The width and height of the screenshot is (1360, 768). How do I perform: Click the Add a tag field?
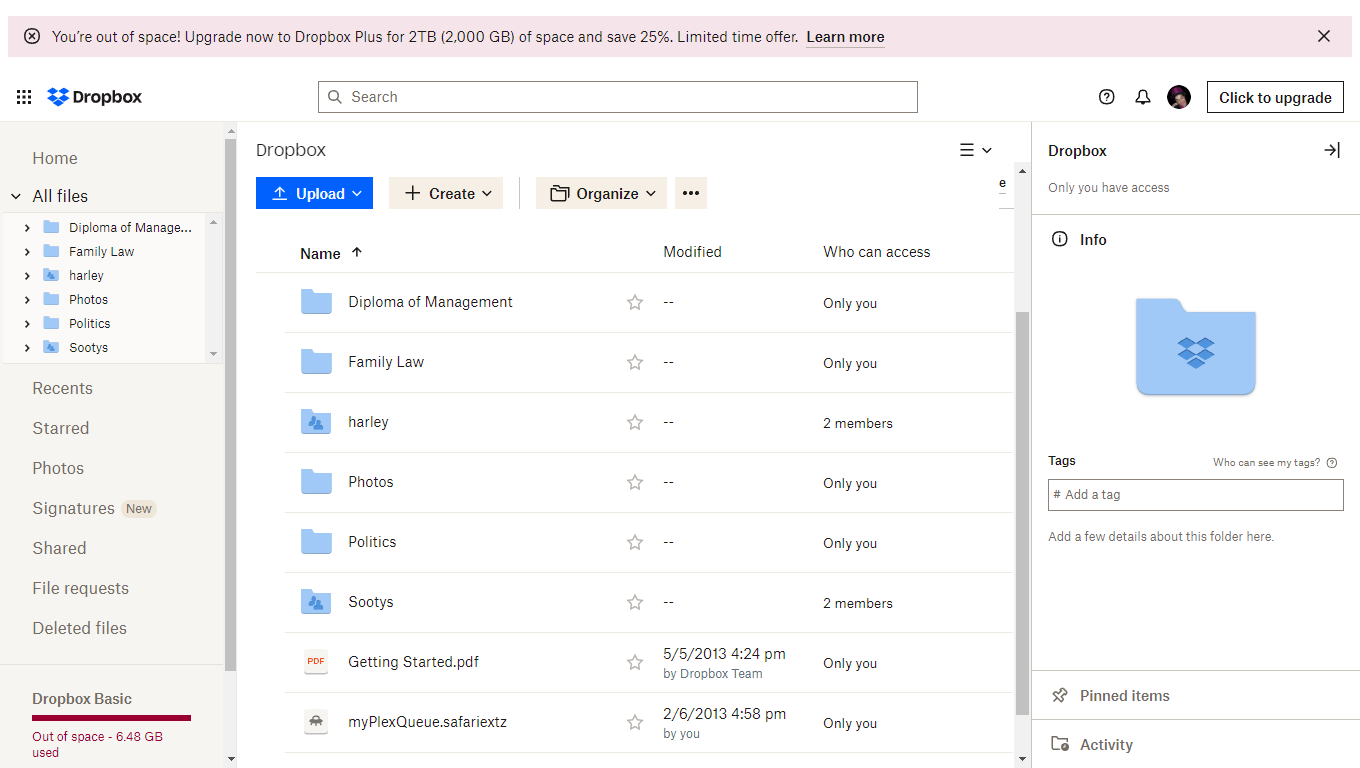coord(1196,495)
